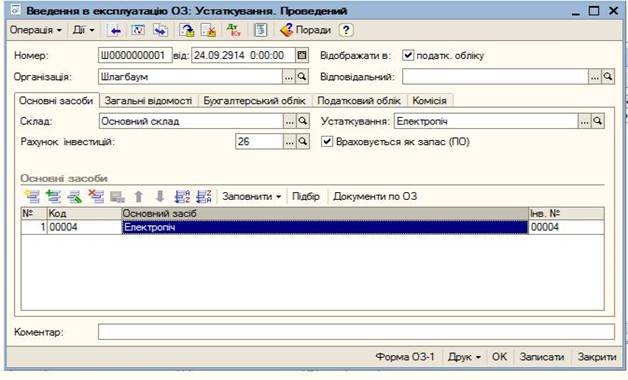The width and height of the screenshot is (628, 380).
Task: Click ellipsis select button for Устаткування
Action: (584, 121)
